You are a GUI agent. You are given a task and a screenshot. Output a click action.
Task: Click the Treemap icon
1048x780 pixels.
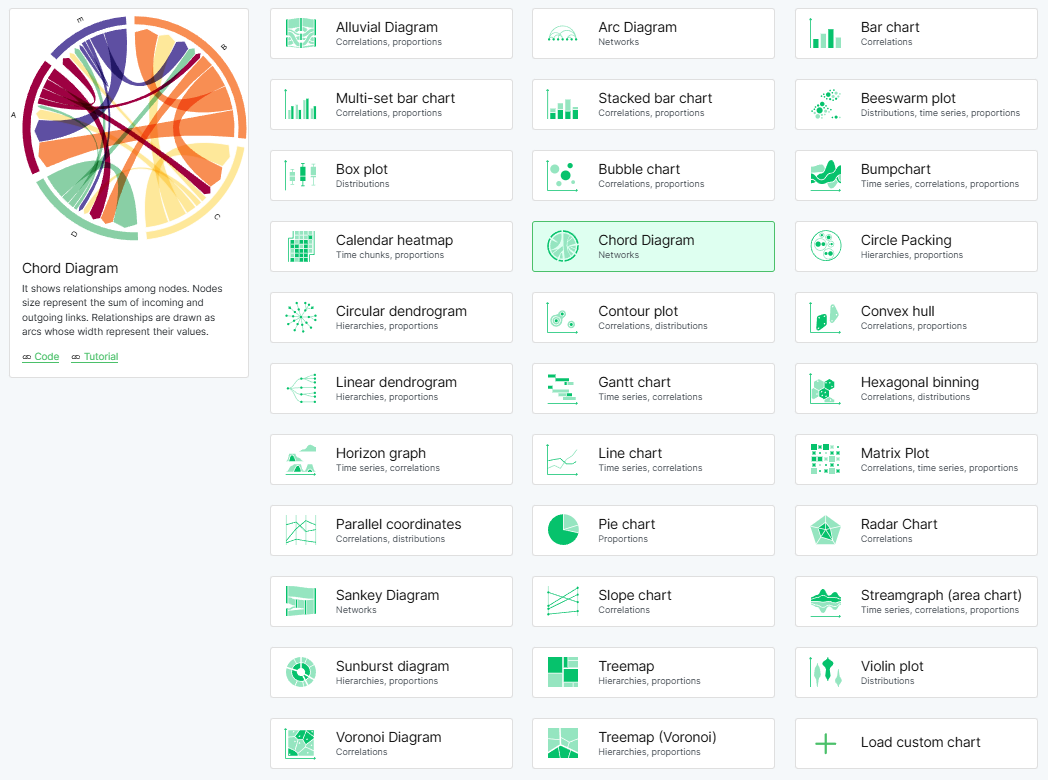coord(563,672)
